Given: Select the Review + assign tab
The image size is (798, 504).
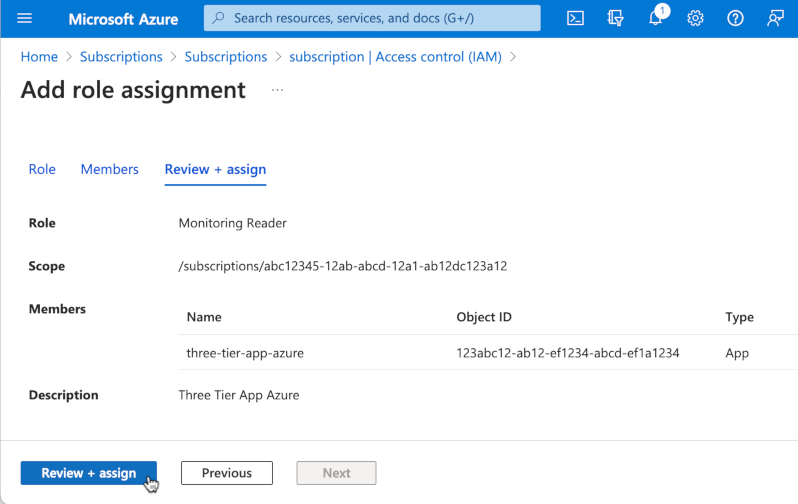Looking at the screenshot, I should tap(215, 169).
